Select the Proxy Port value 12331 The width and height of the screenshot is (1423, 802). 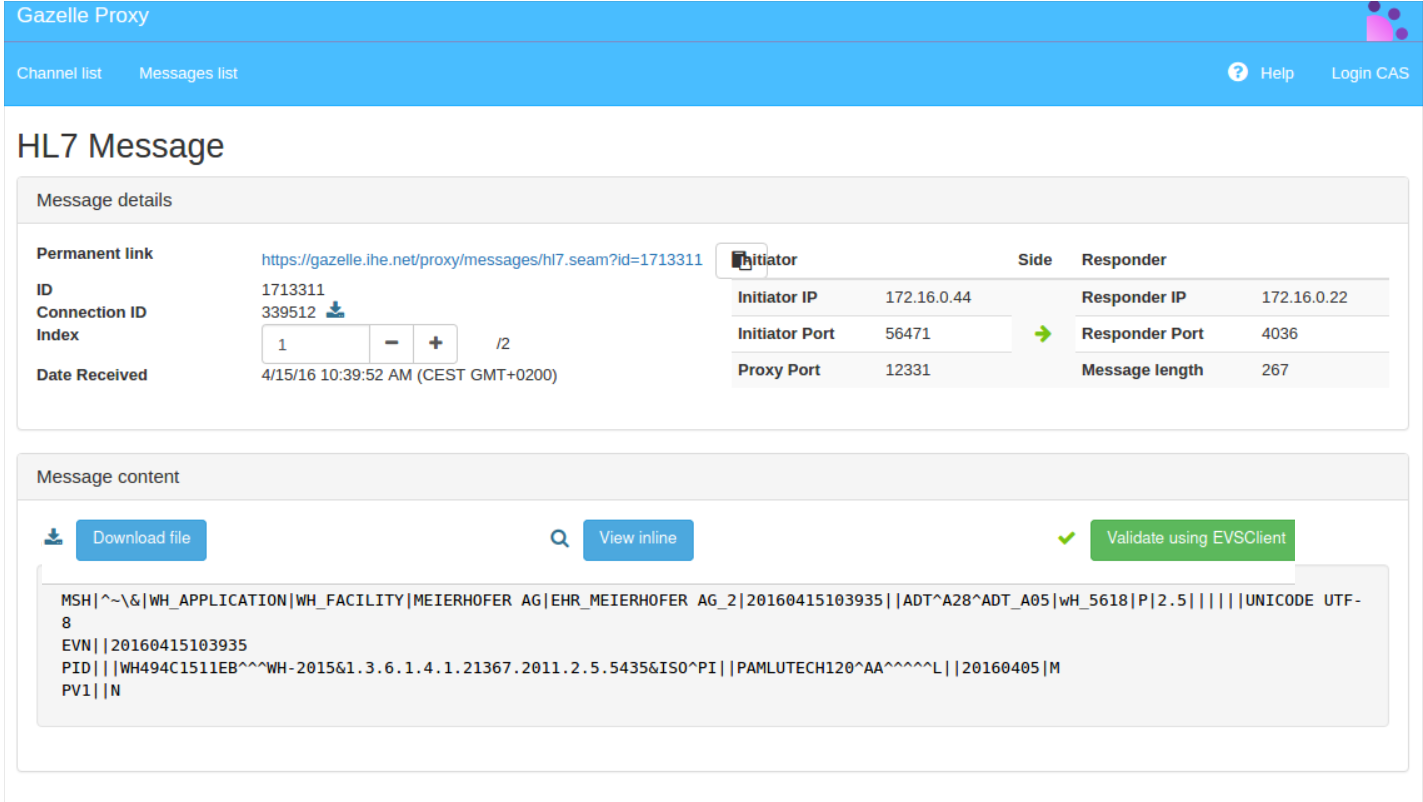coord(908,369)
